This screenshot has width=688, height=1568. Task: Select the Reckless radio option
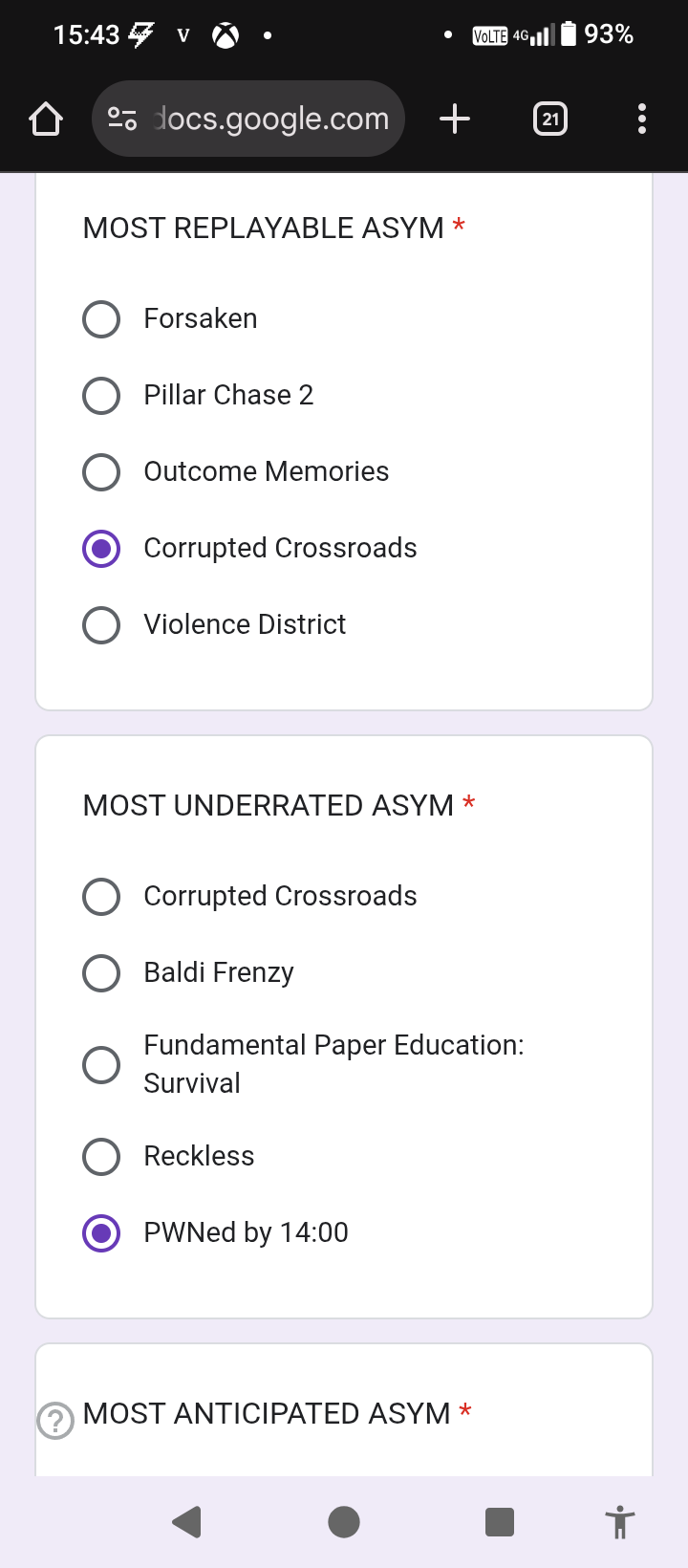click(x=101, y=1157)
